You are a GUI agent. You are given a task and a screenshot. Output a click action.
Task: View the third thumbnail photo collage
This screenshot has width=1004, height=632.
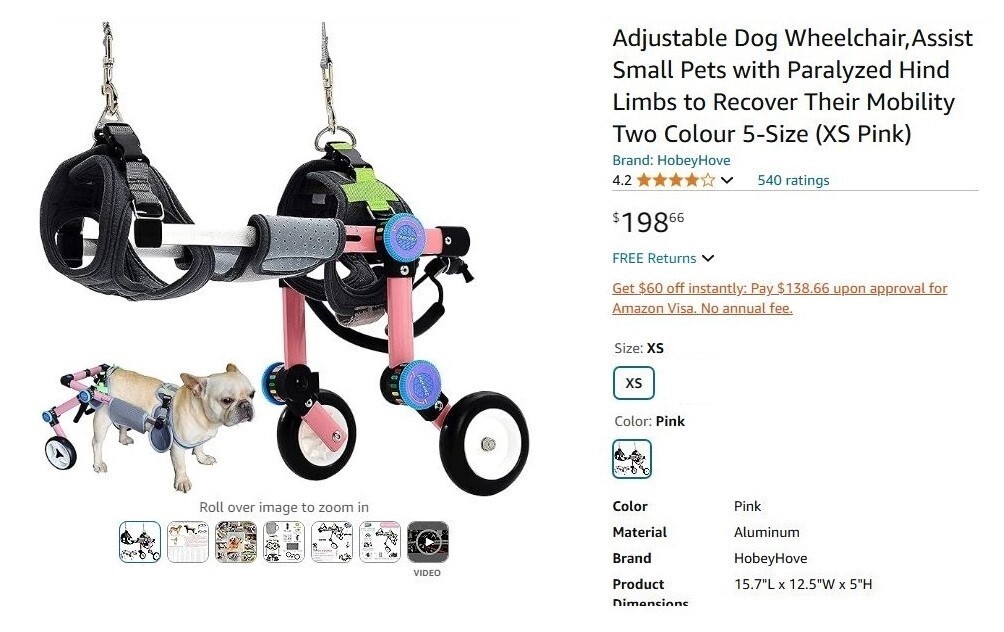click(x=236, y=542)
